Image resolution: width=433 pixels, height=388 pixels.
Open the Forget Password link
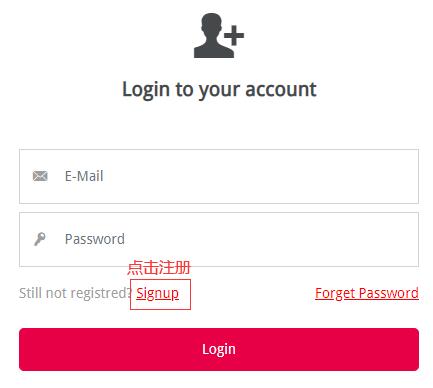pyautogui.click(x=367, y=293)
